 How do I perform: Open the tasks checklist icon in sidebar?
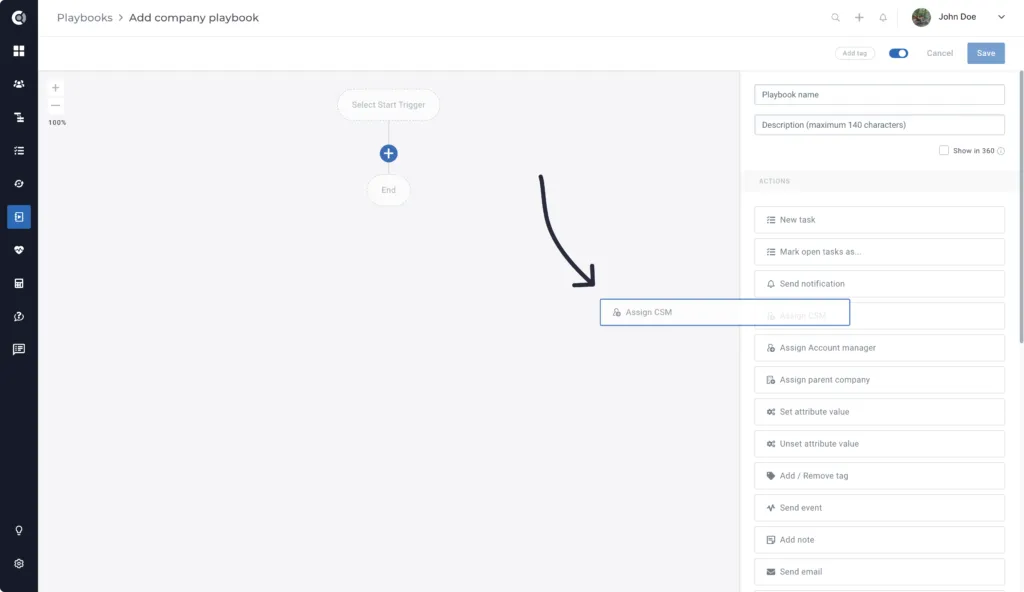[x=19, y=150]
